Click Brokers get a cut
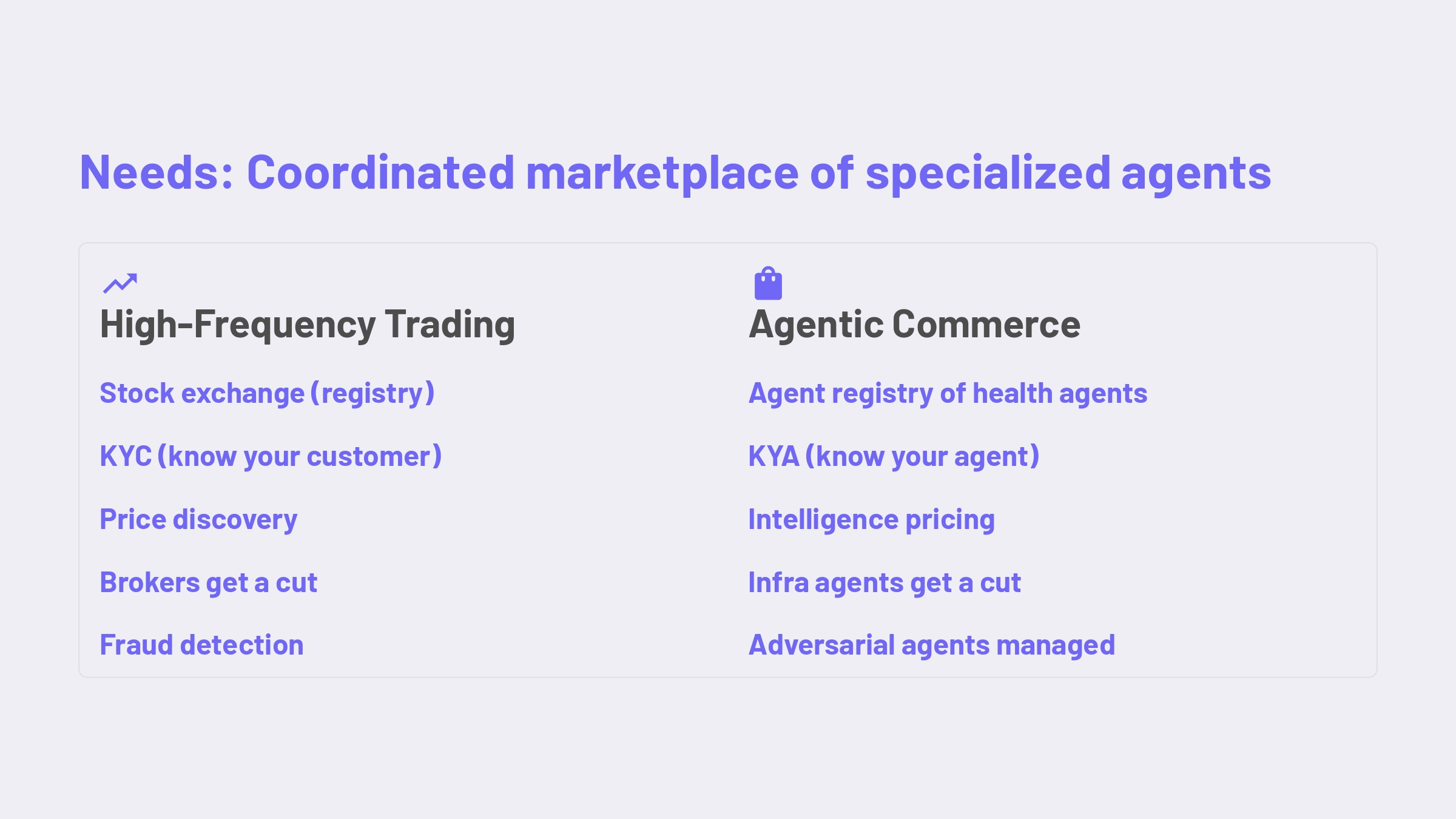1456x819 pixels. (x=209, y=583)
